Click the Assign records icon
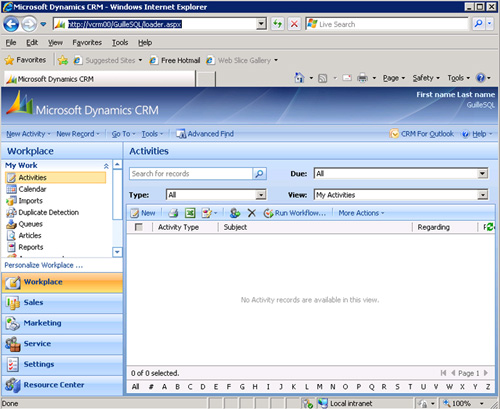Screen dimensions: 500x409 (x=235, y=213)
